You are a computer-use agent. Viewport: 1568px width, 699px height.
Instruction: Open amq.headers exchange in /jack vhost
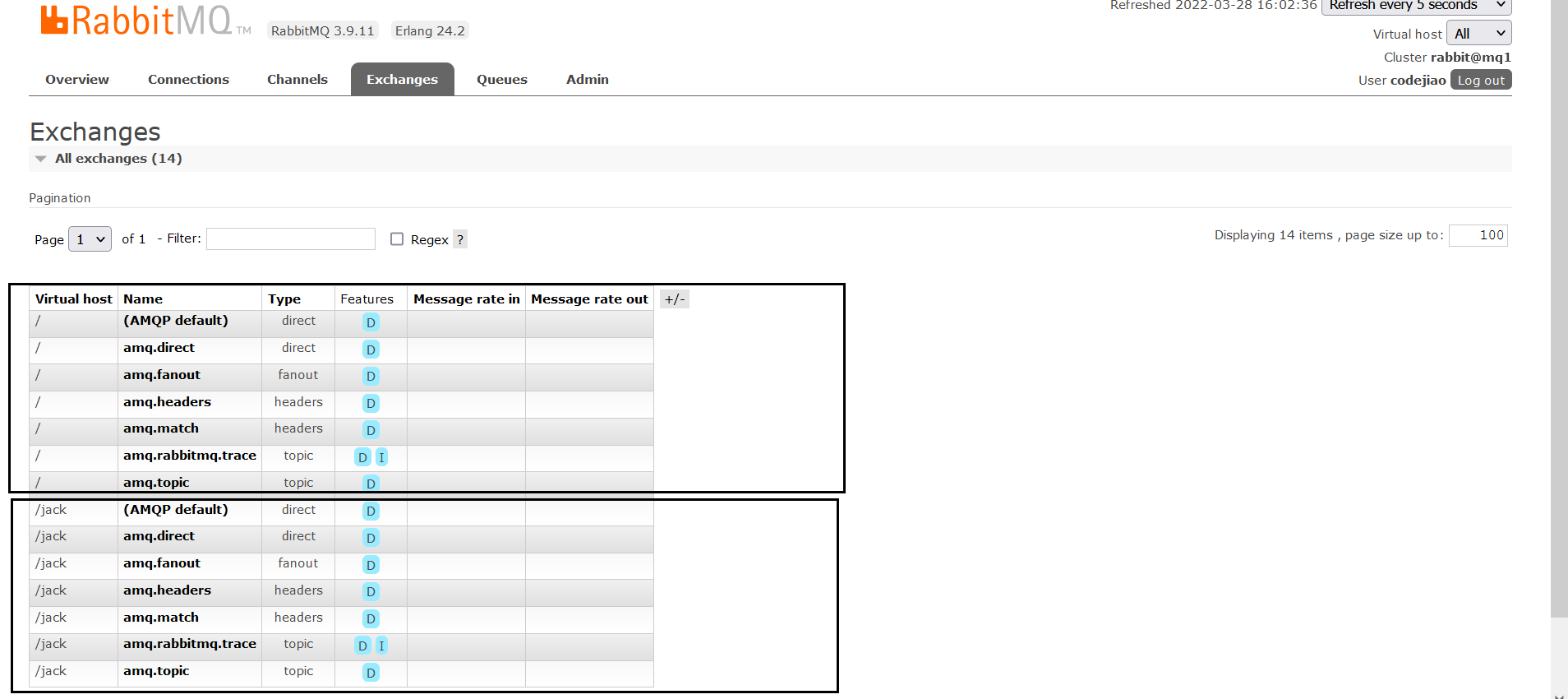point(167,590)
